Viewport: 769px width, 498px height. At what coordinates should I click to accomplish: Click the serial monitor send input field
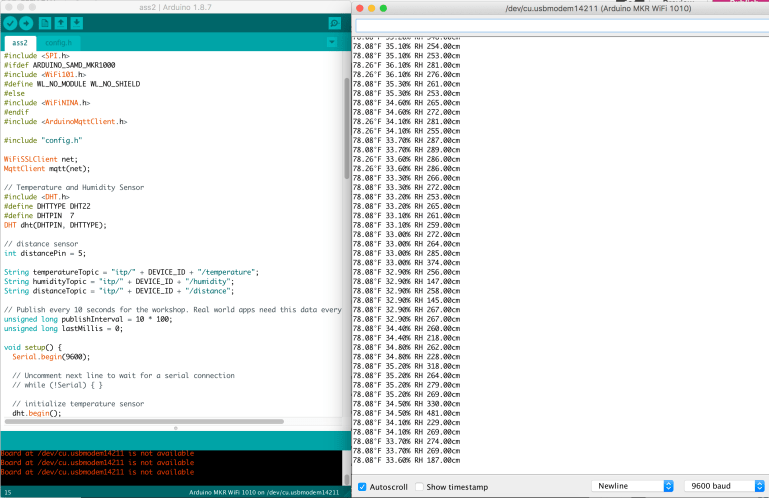click(560, 26)
